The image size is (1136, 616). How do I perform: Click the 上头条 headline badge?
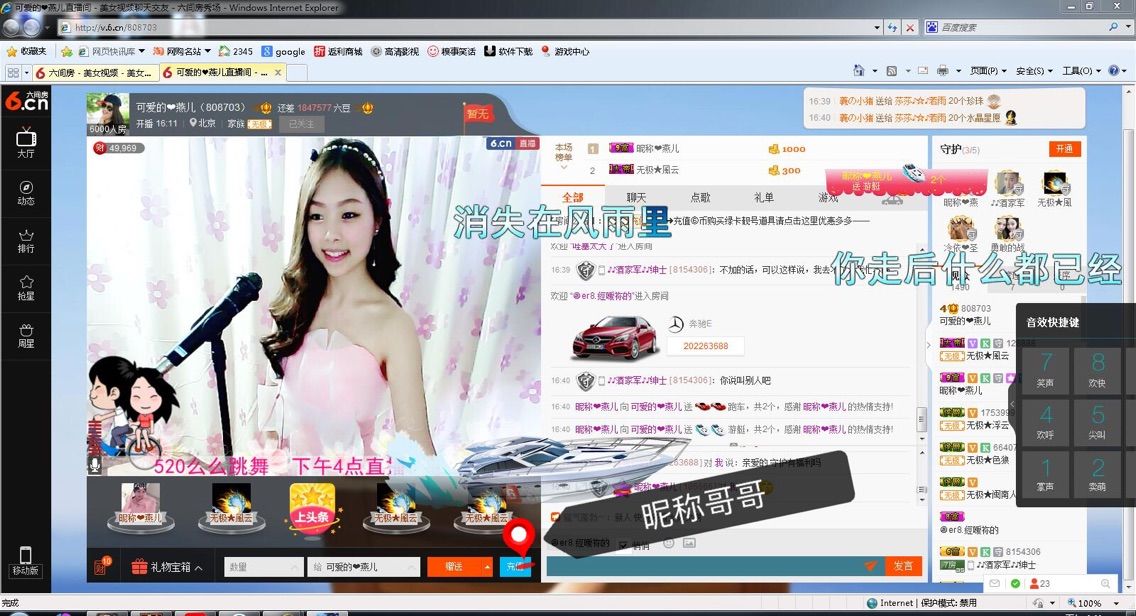coord(312,508)
